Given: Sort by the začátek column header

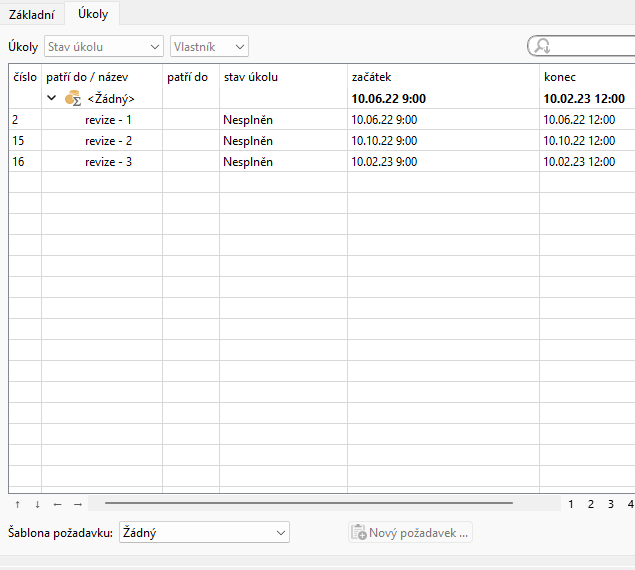Looking at the screenshot, I should point(442,77).
